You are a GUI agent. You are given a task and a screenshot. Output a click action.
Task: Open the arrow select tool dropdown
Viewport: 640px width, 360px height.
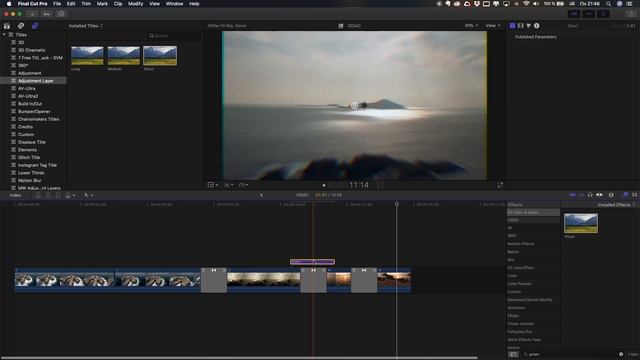coord(88,196)
